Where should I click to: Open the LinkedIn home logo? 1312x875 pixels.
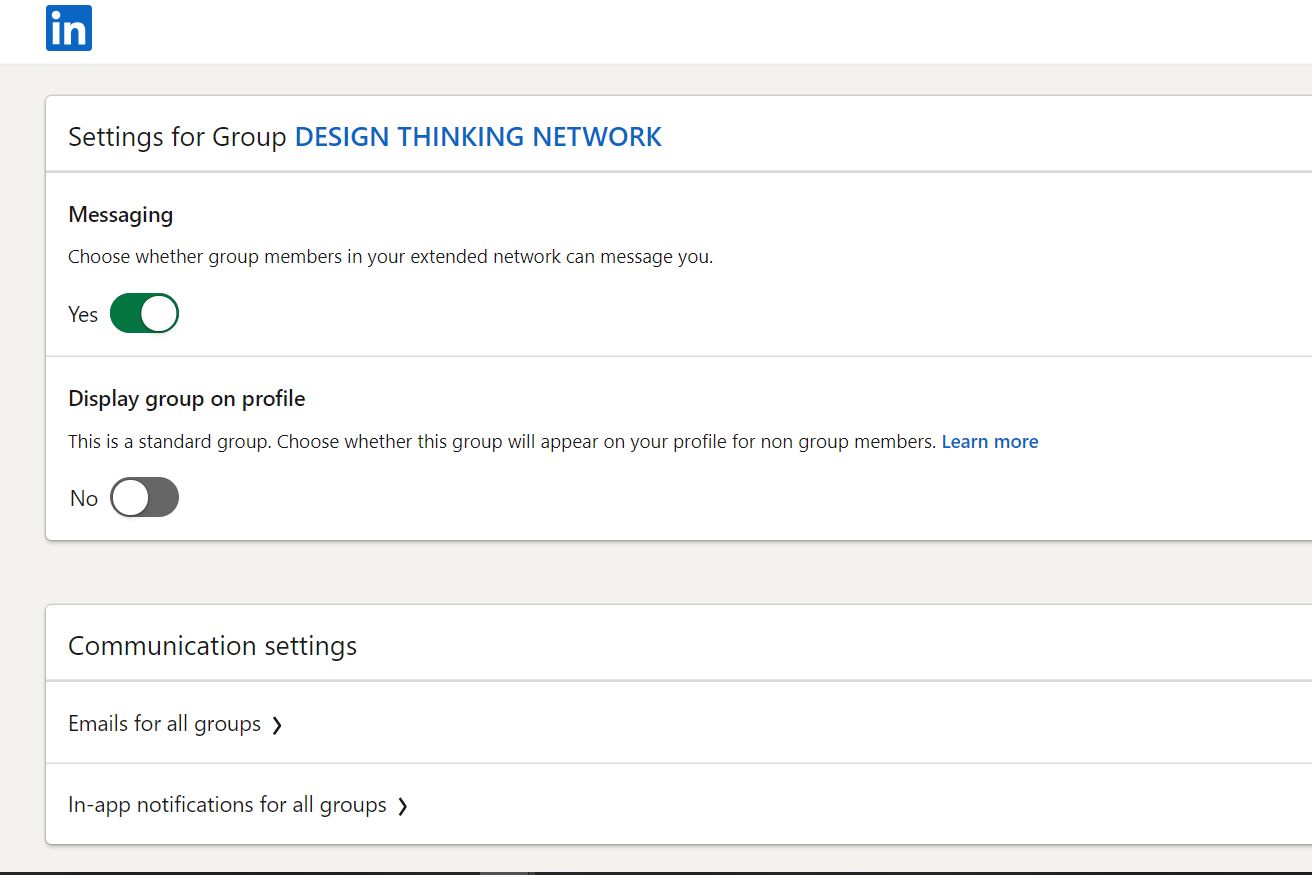(69, 28)
